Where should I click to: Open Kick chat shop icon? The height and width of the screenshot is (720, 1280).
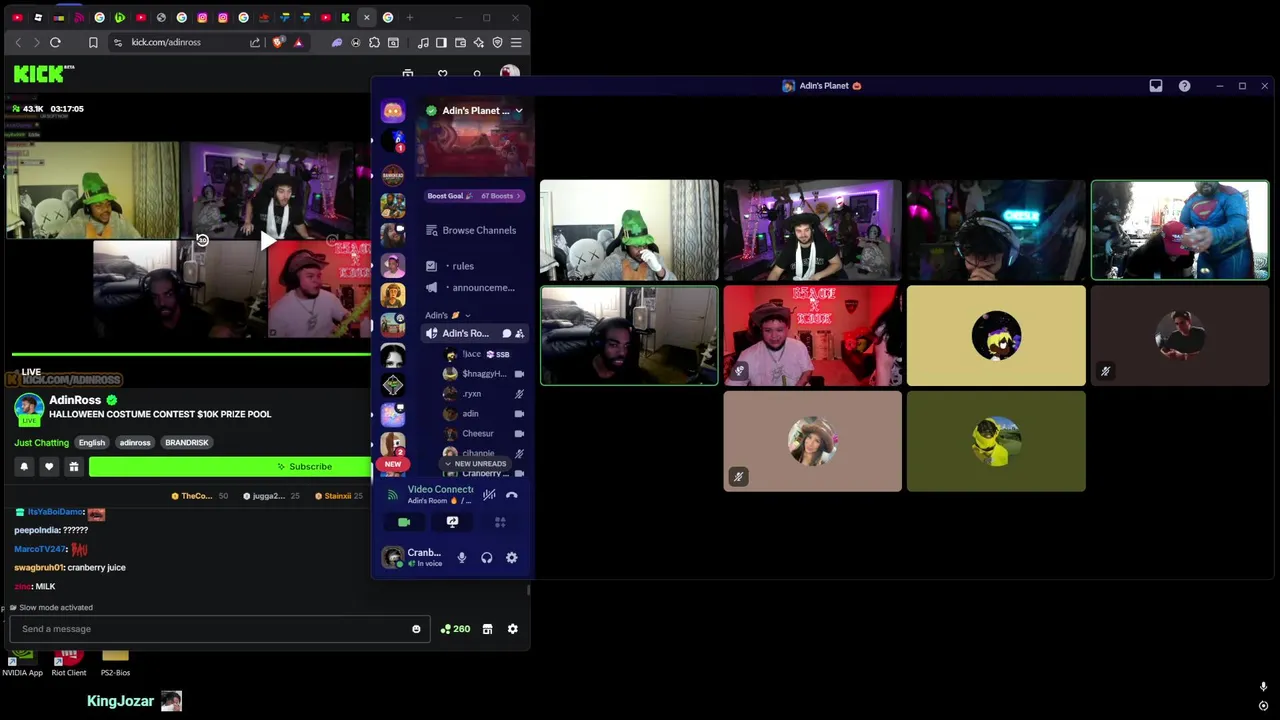pos(487,629)
